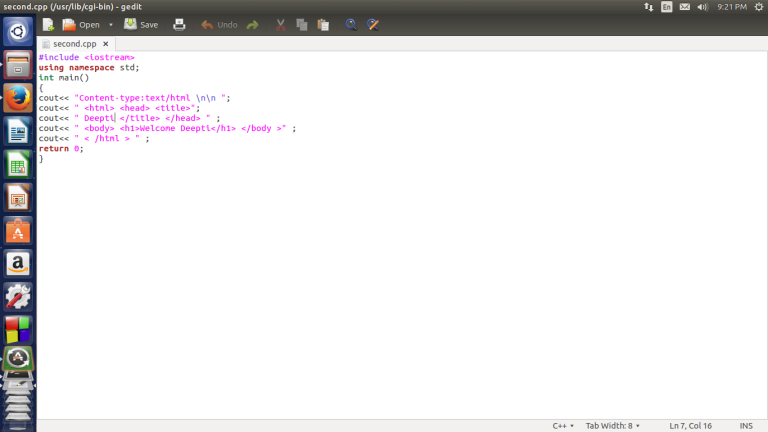Open System Settings from launcher
Viewport: 768px width, 432px height.
click(18, 297)
